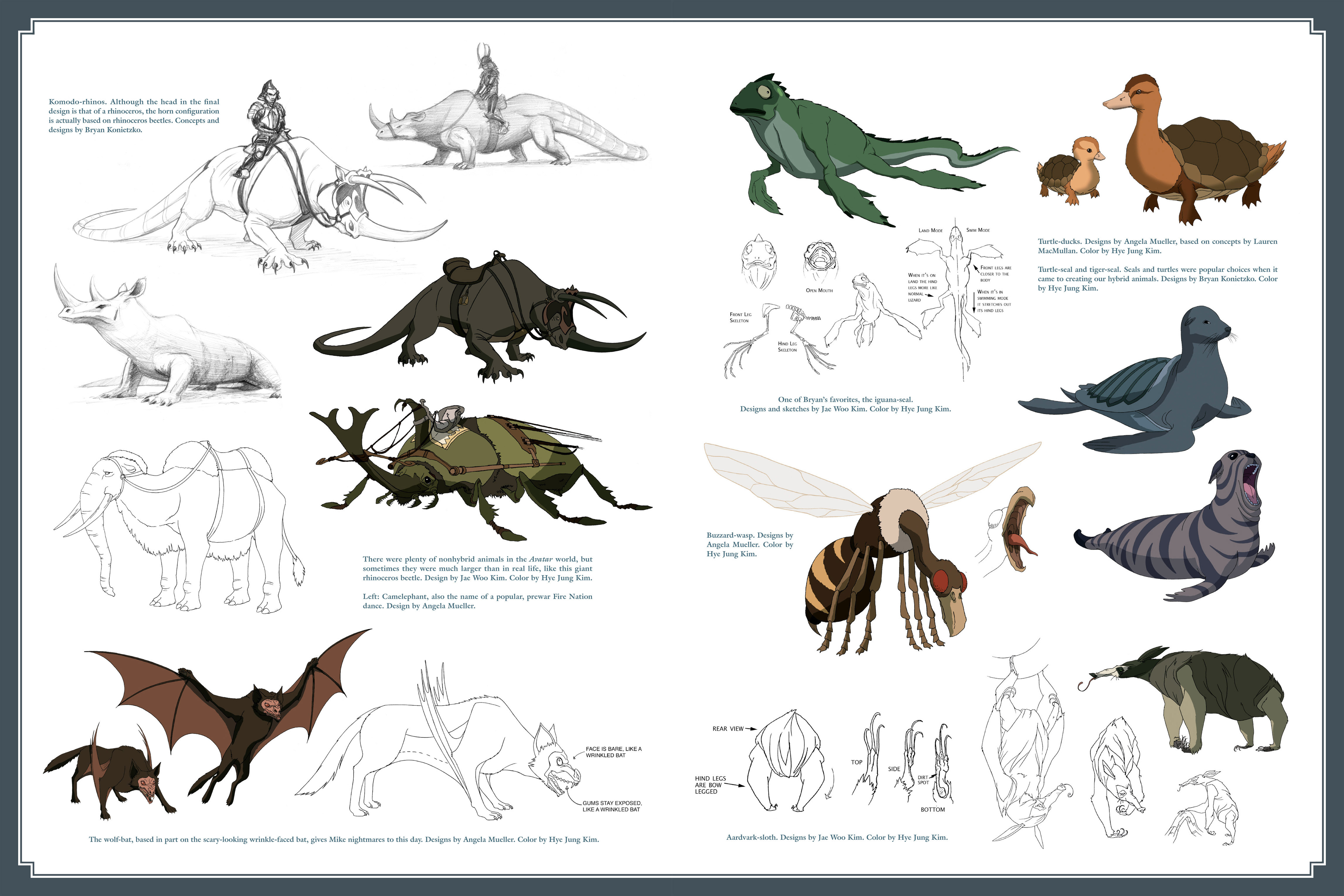
Task: Select the green iguana-seal color illustration
Action: pos(874,150)
